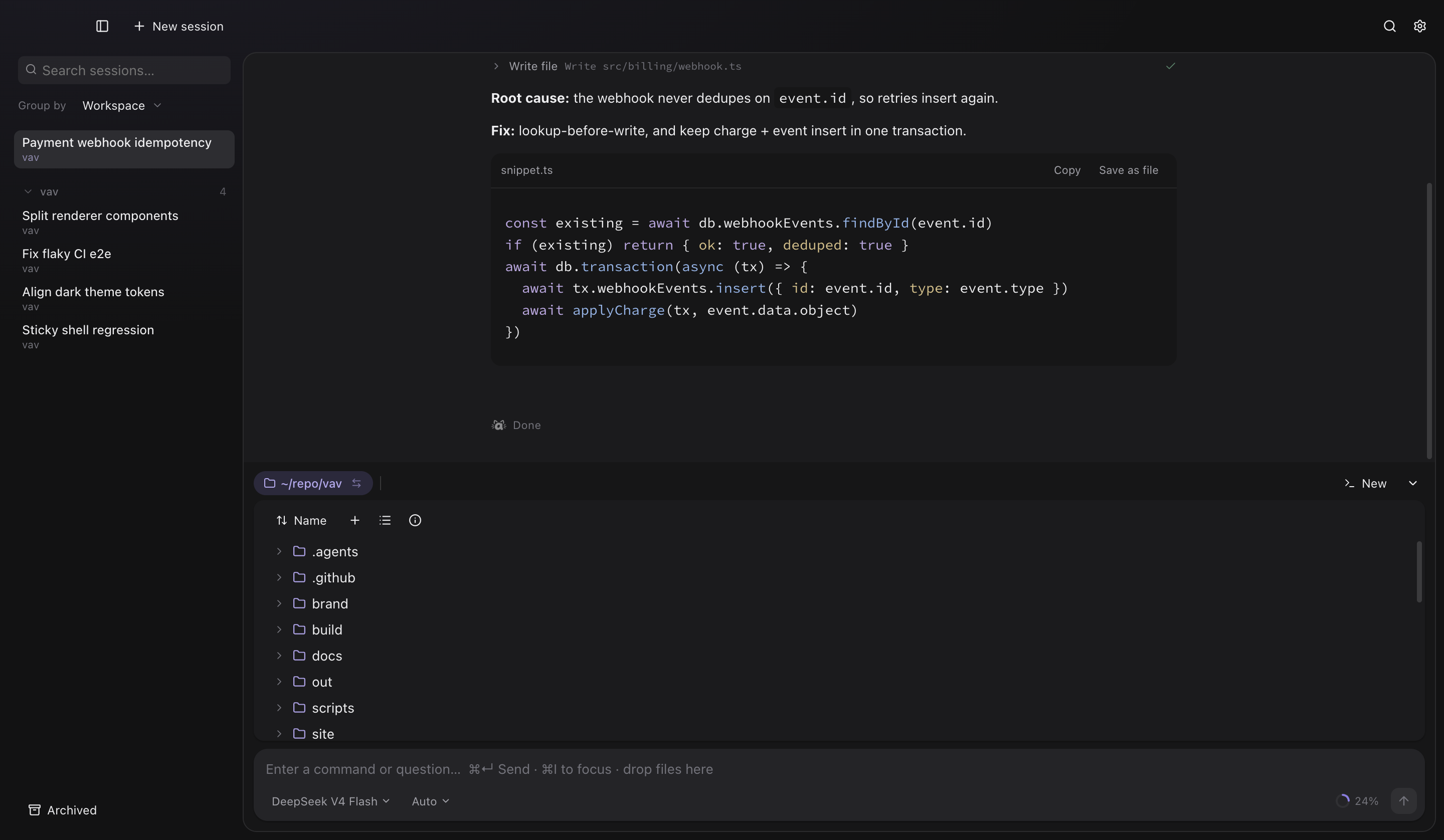Image resolution: width=1444 pixels, height=840 pixels.
Task: Toggle the sidebar panel icon
Action: tap(102, 27)
